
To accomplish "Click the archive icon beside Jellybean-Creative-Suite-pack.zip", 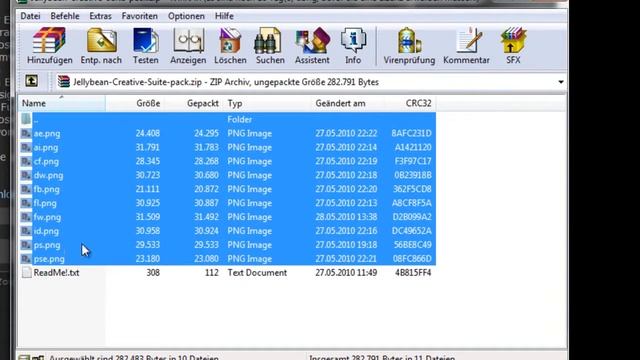I will click(63, 82).
